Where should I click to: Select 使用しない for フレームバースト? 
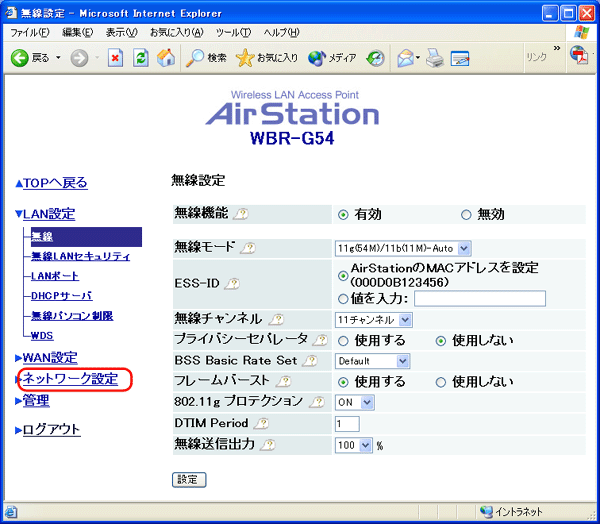[x=441, y=382]
